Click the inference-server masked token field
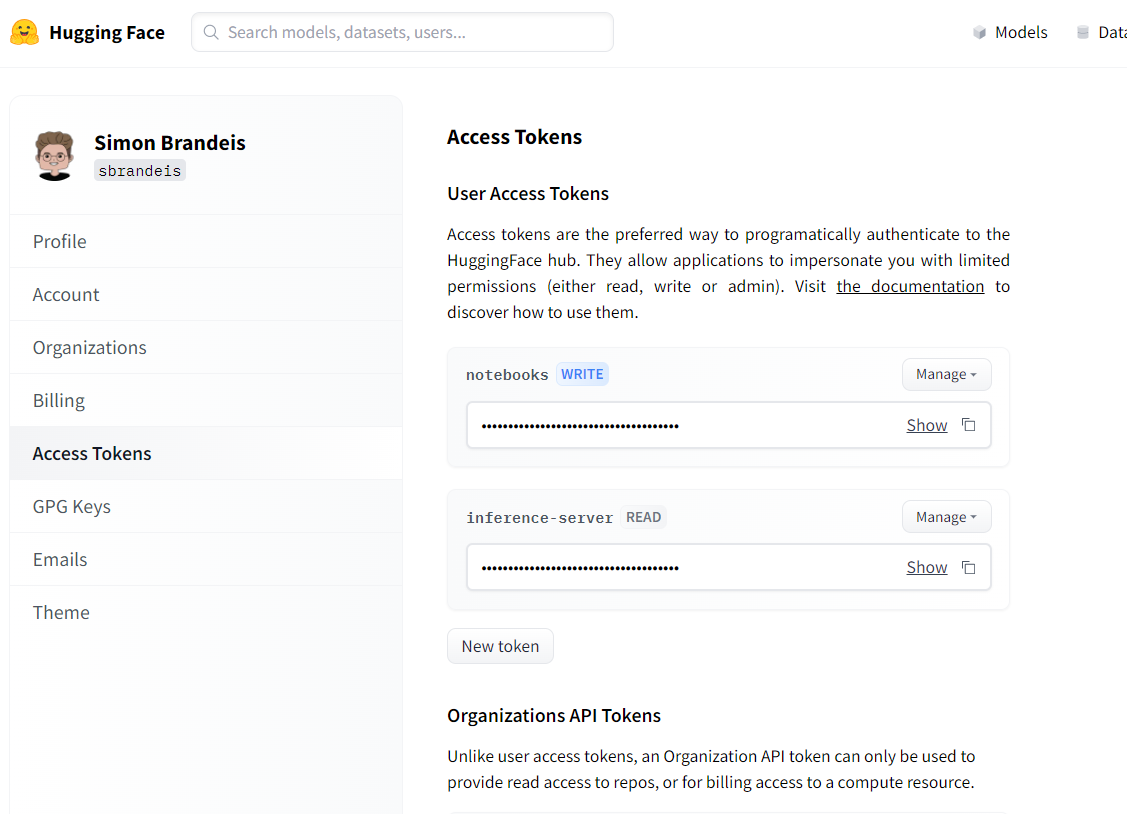 (729, 568)
